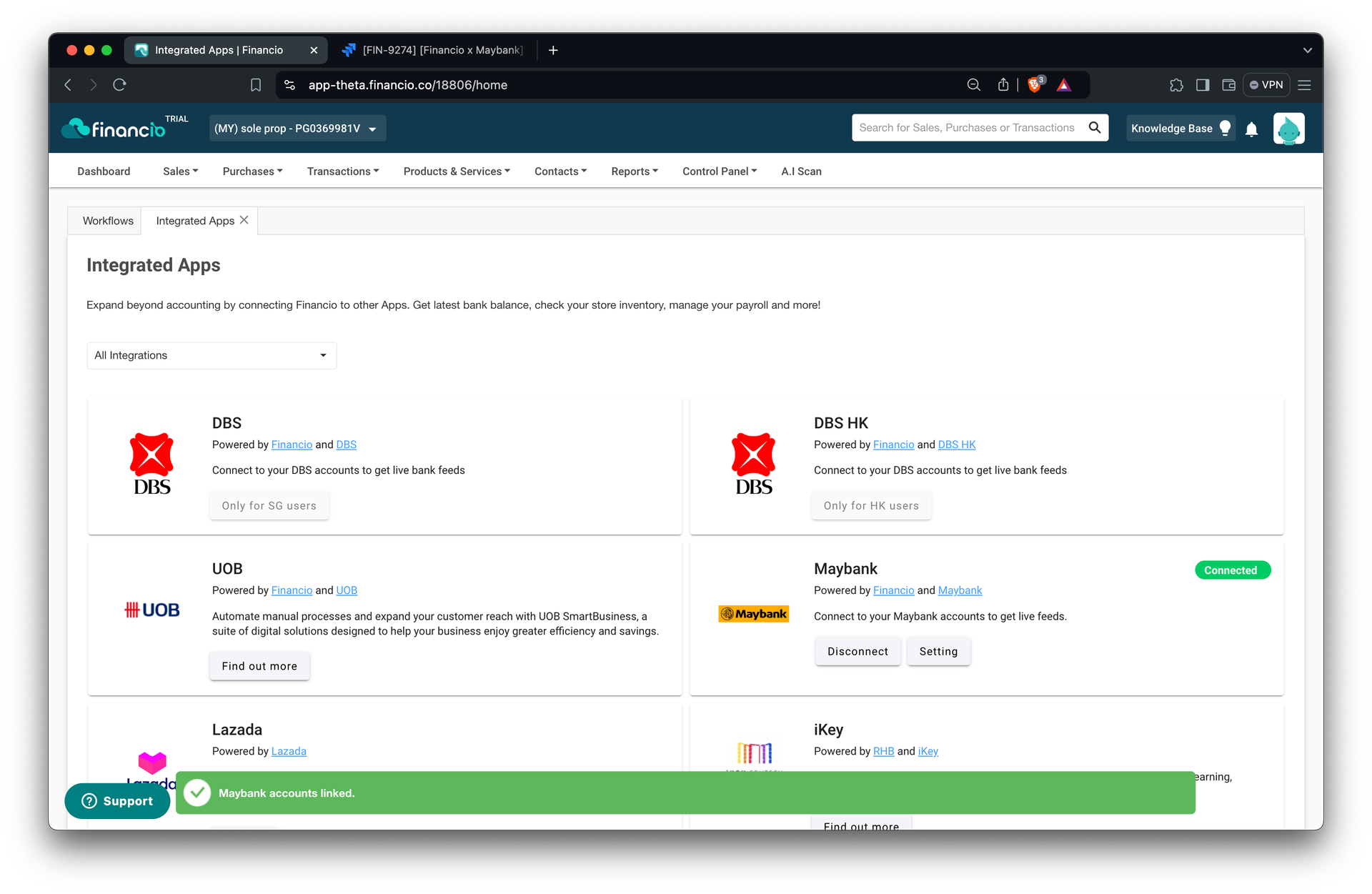Switch to the Workflows tab
1372x894 pixels.
(x=108, y=221)
